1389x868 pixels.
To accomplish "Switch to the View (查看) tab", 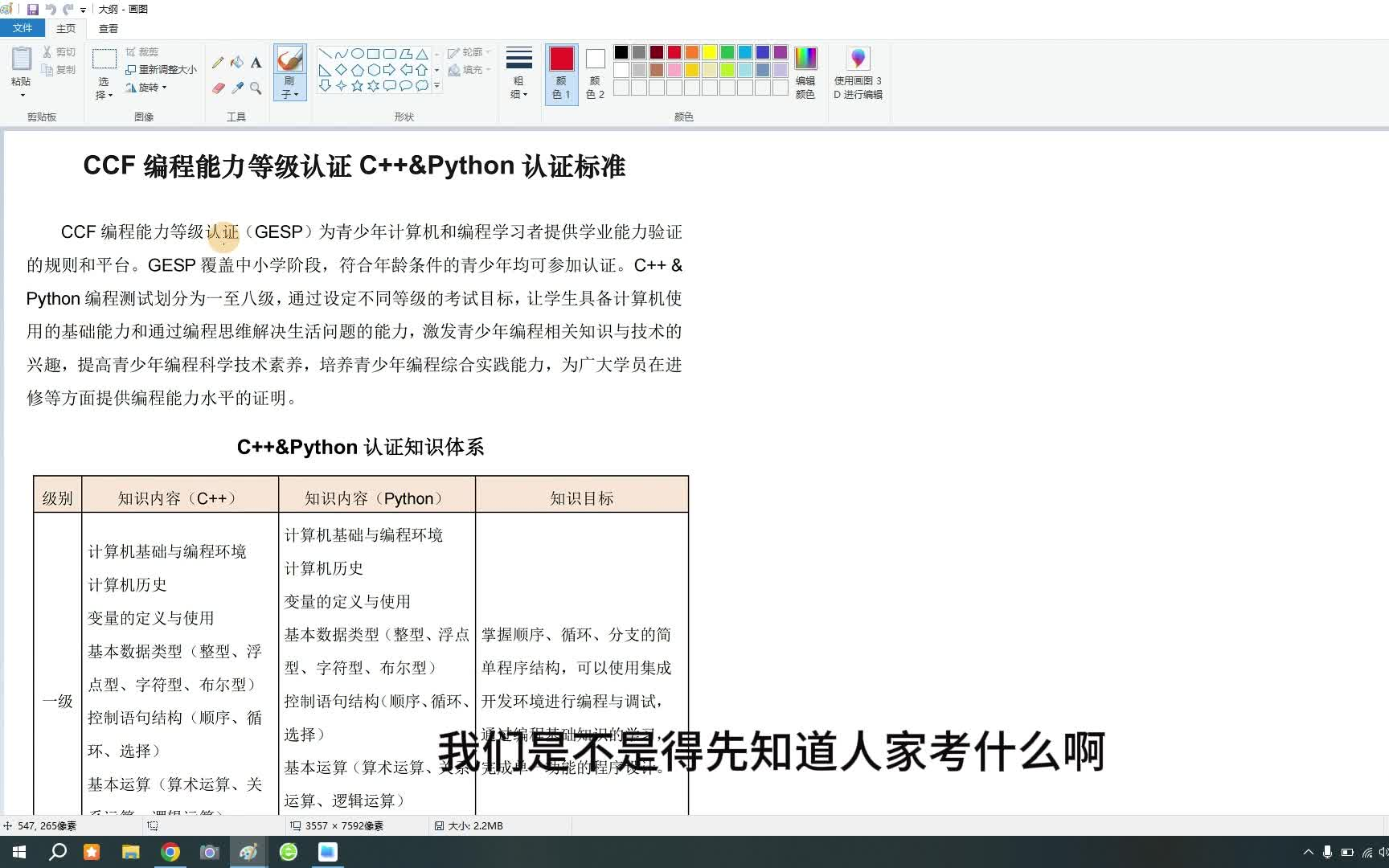I will [x=109, y=28].
